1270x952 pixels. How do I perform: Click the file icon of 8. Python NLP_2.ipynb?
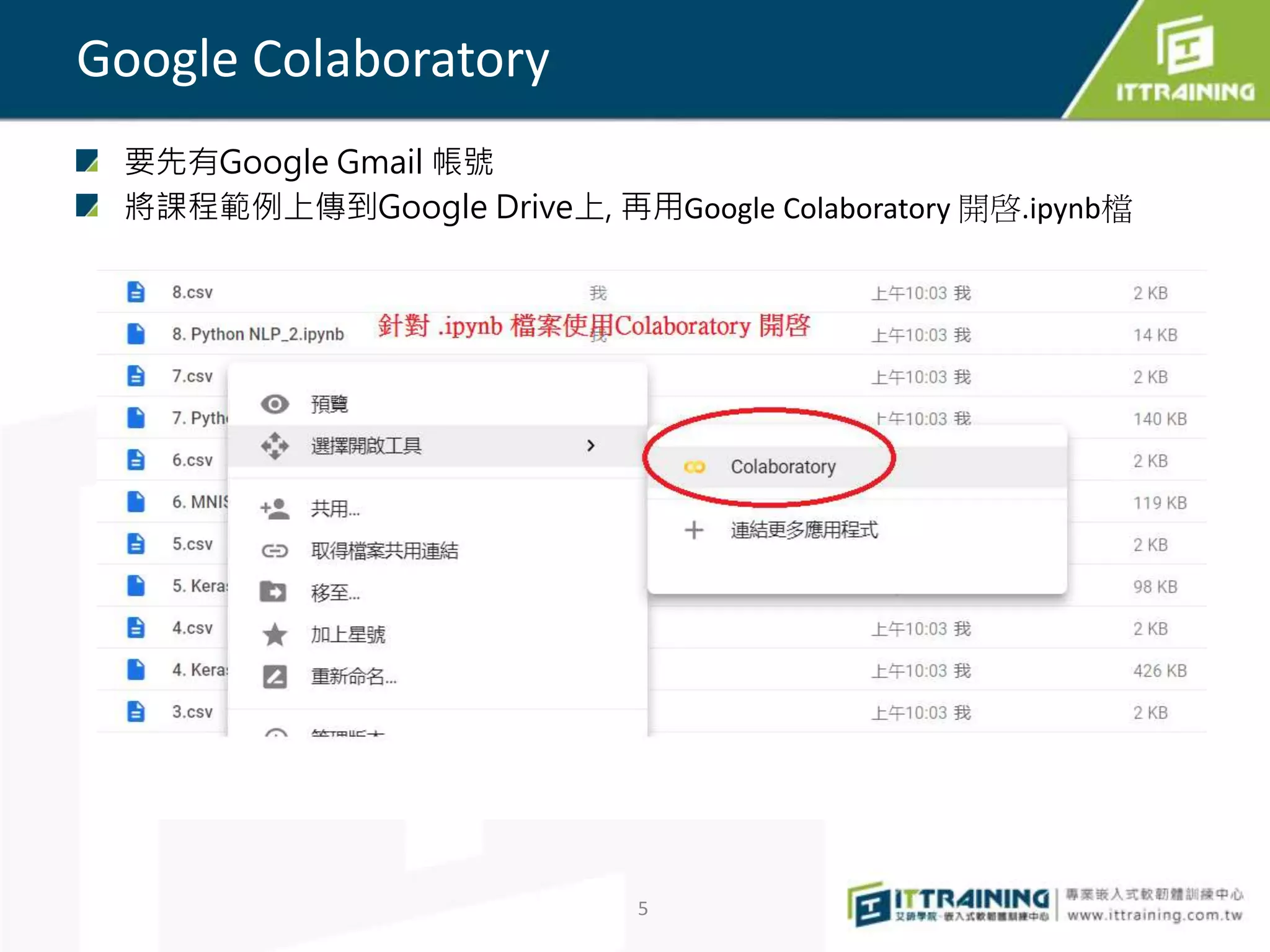(x=136, y=333)
